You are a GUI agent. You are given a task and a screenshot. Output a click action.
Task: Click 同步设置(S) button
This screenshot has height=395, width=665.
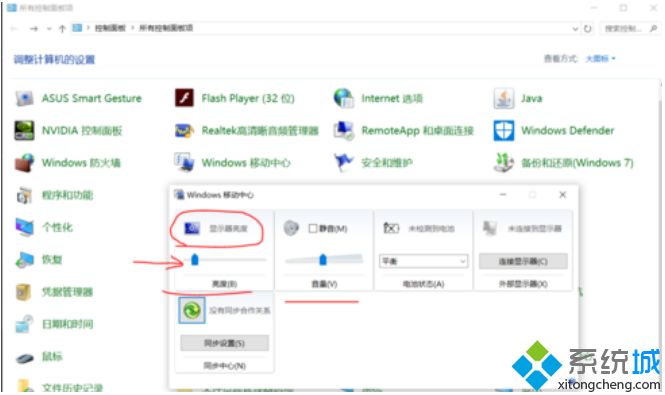click(x=224, y=343)
